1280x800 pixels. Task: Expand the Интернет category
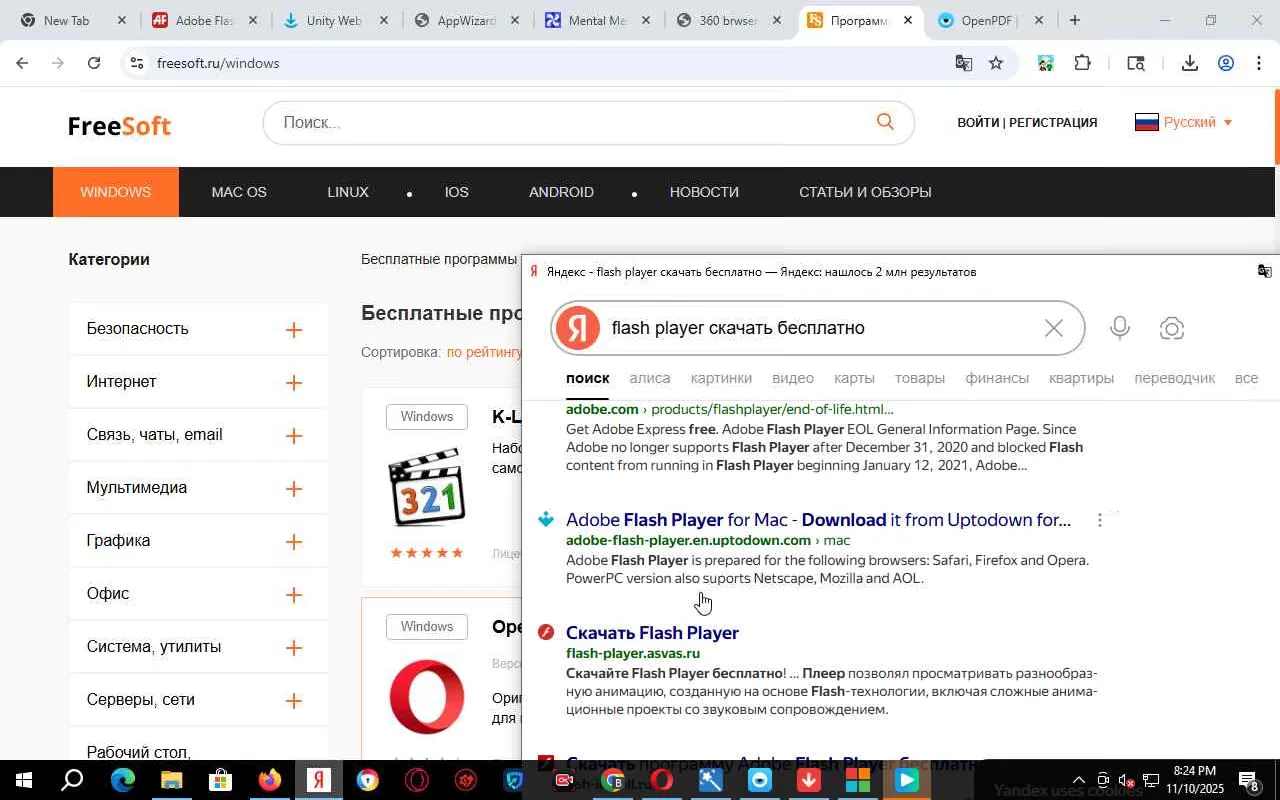click(x=294, y=383)
